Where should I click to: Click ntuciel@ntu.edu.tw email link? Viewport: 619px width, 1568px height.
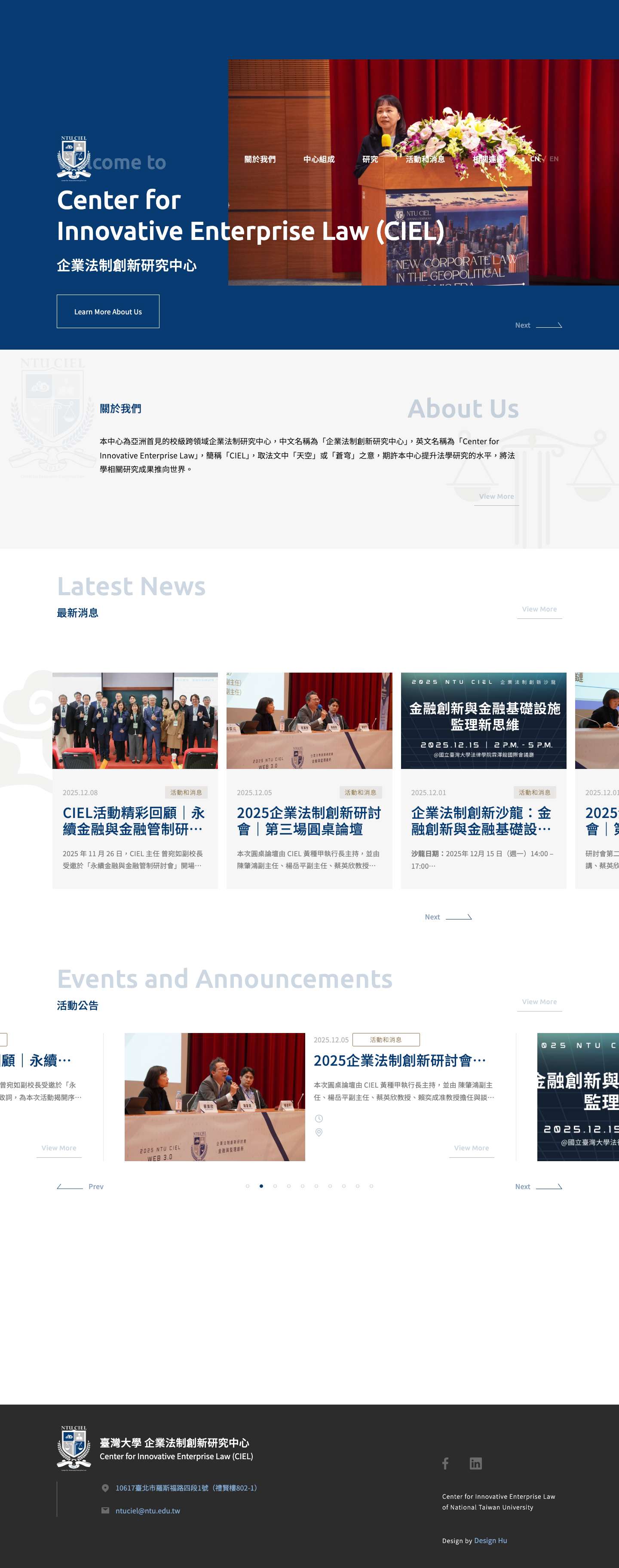pos(148,1511)
